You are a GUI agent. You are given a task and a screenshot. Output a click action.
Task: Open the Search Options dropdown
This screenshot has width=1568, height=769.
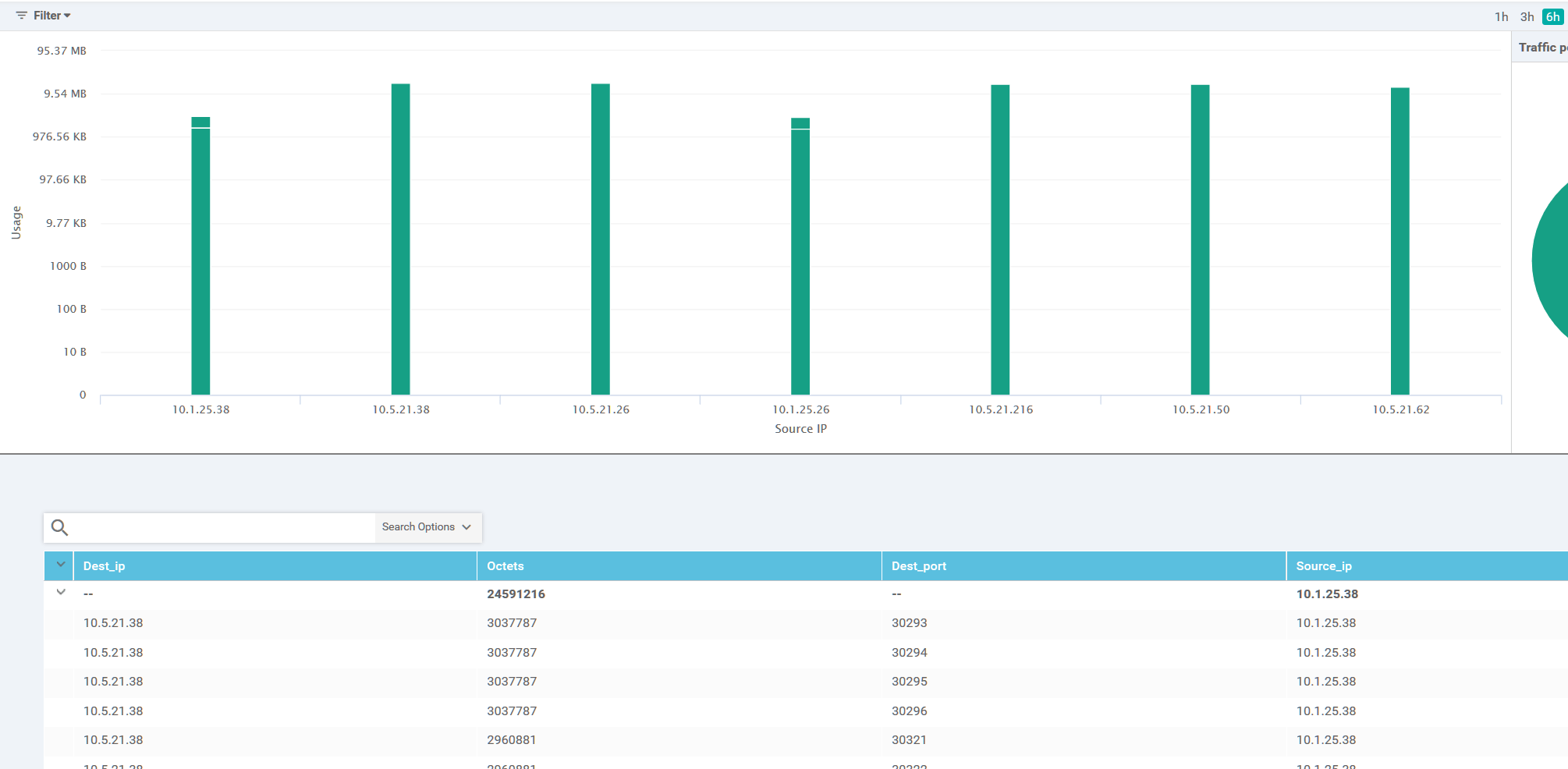[427, 526]
